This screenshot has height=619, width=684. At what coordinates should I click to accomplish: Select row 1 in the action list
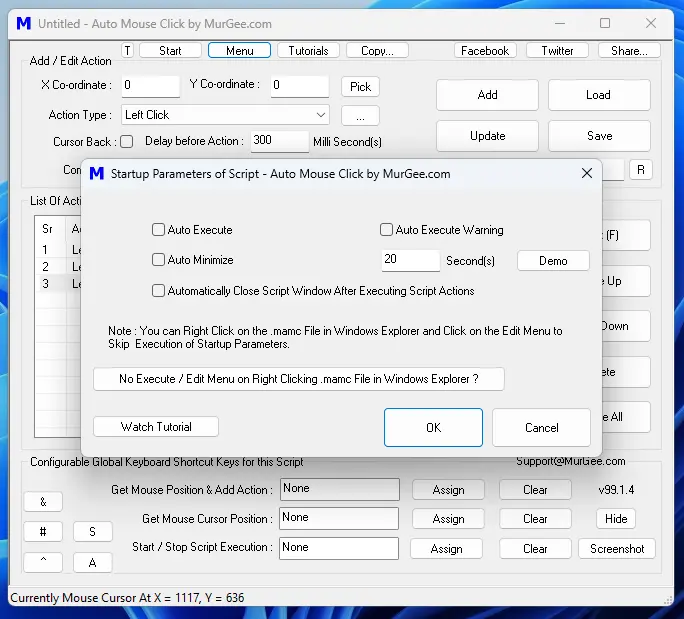click(58, 250)
